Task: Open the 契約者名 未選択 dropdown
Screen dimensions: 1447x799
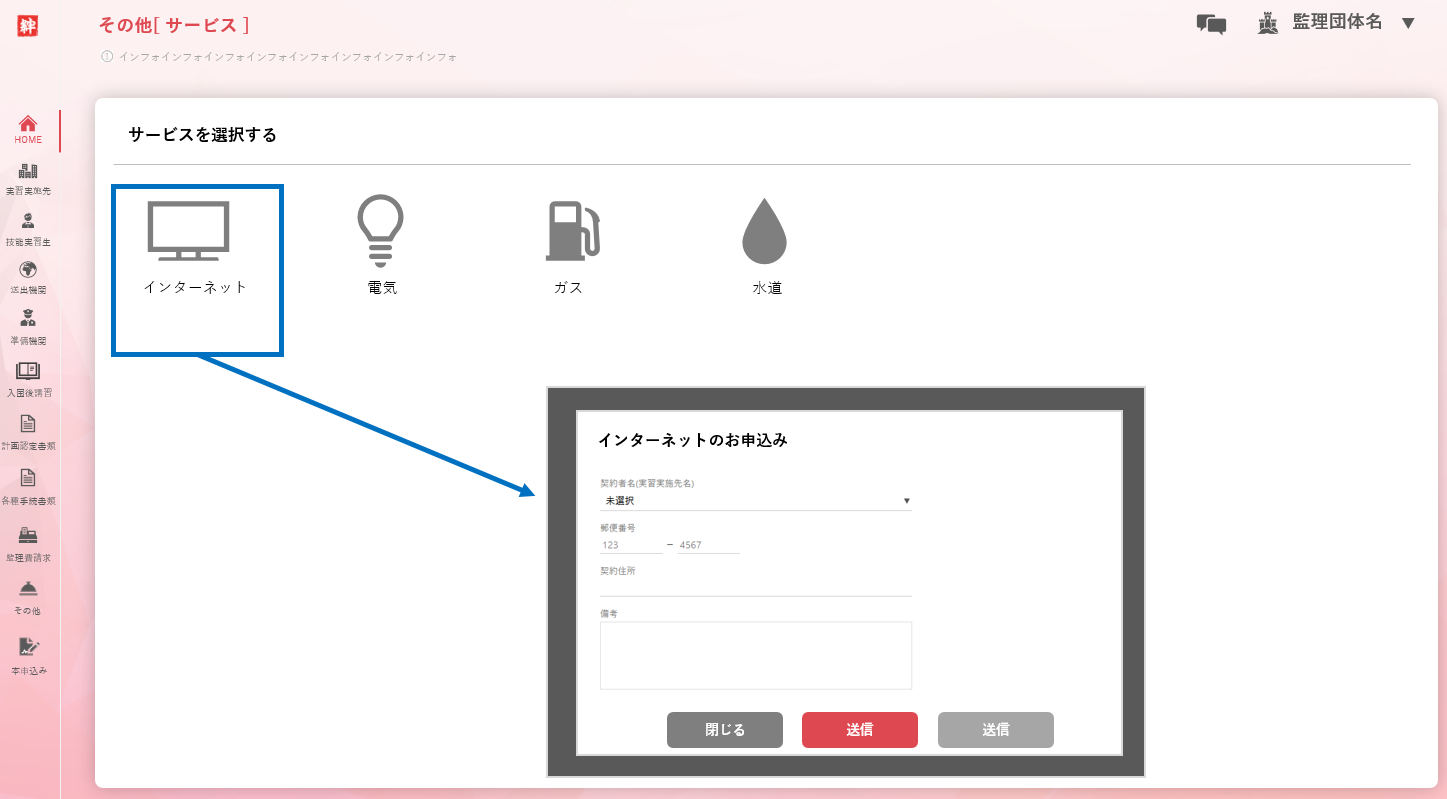Action: click(755, 501)
